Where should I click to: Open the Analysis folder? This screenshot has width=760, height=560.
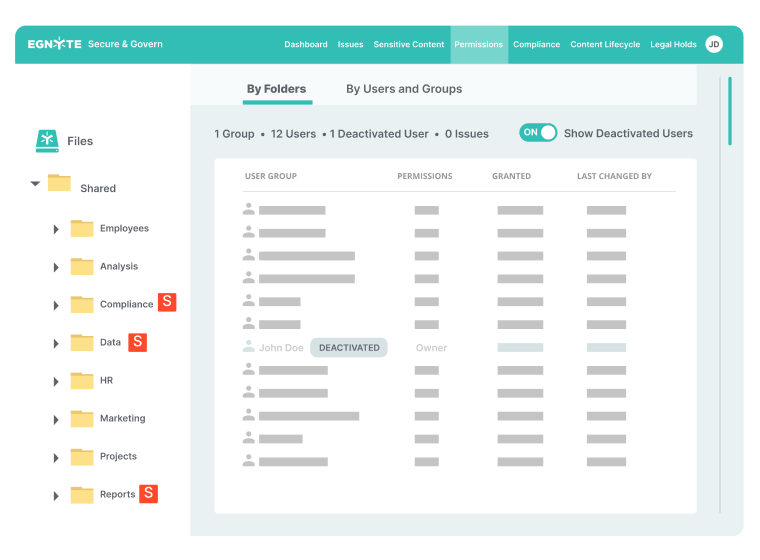tap(118, 267)
